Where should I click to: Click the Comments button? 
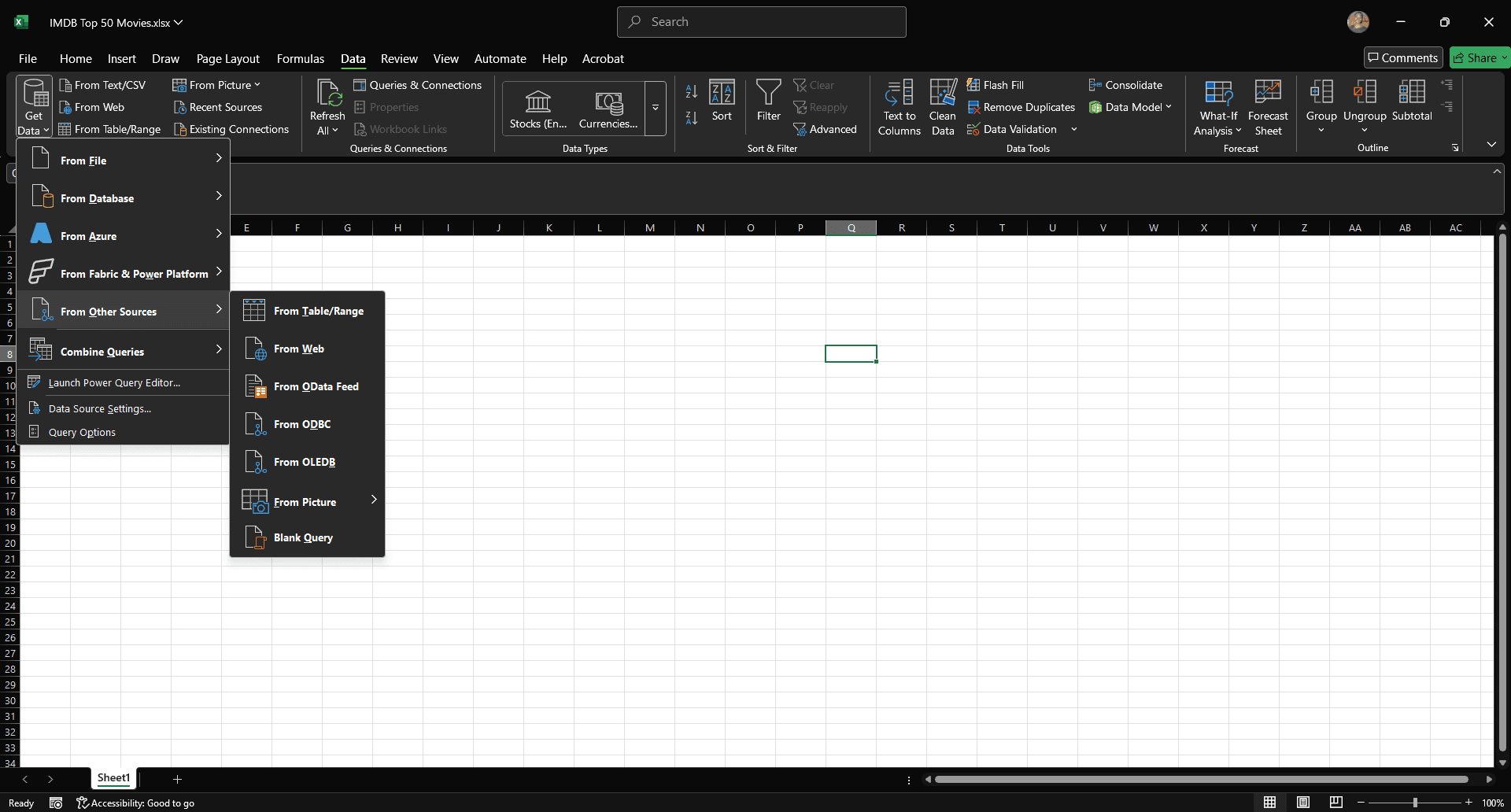point(1403,57)
